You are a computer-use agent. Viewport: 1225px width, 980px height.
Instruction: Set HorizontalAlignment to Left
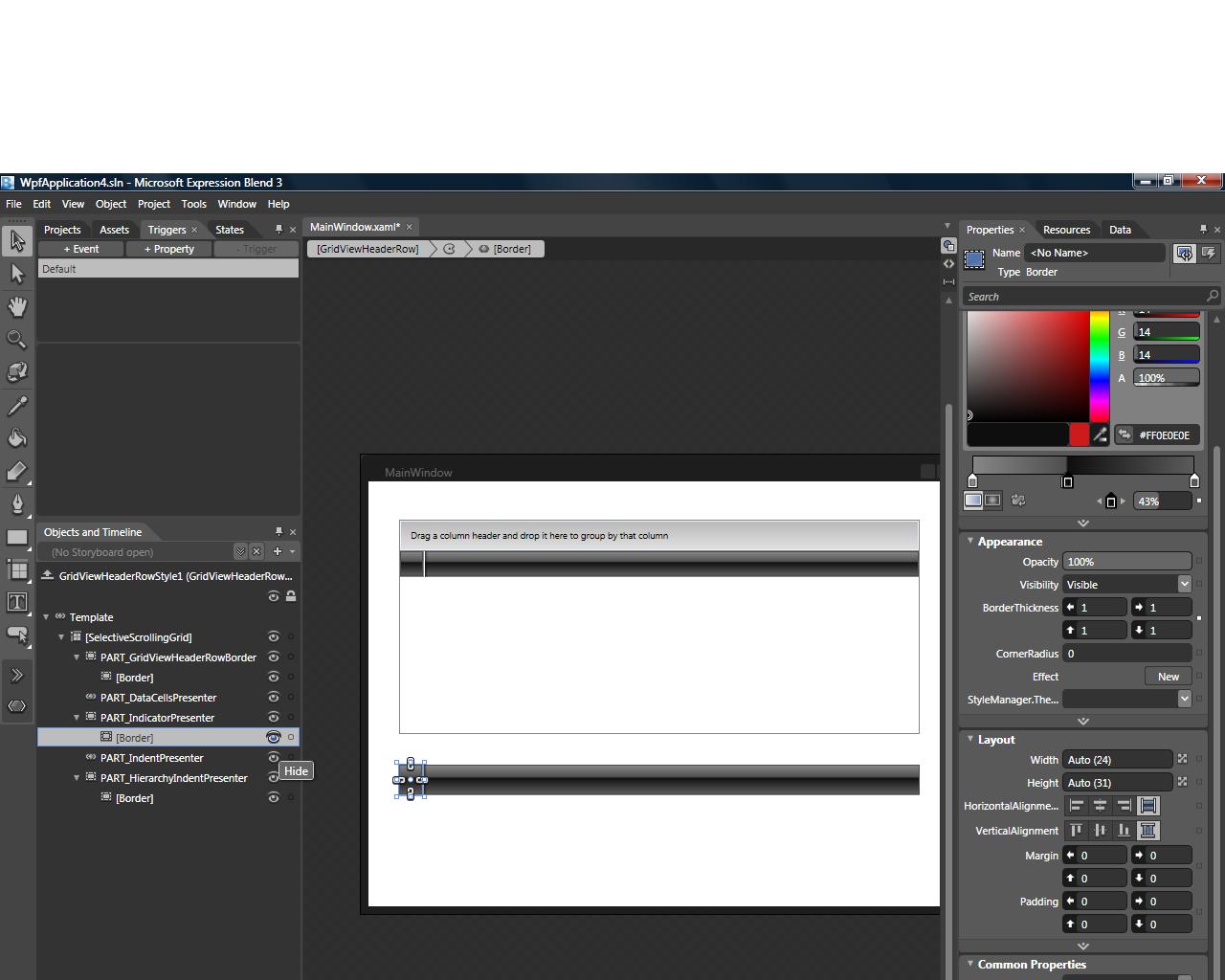(1077, 806)
